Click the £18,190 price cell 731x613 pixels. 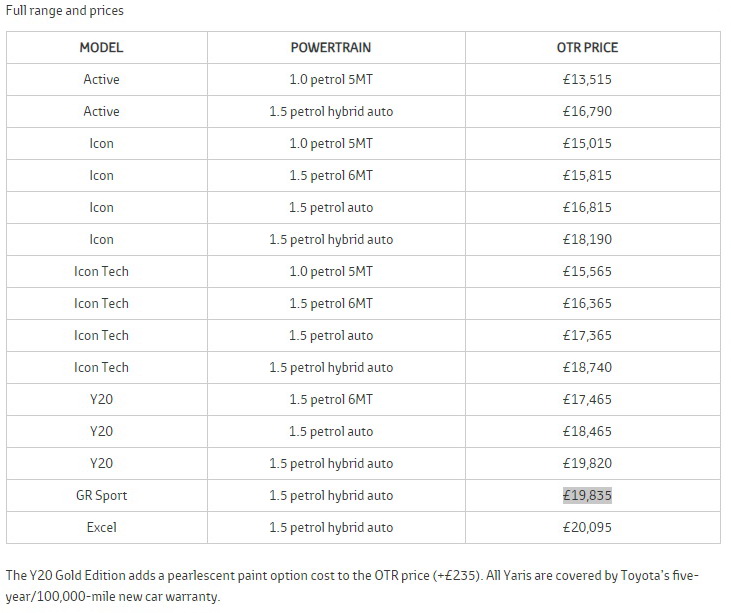[587, 239]
